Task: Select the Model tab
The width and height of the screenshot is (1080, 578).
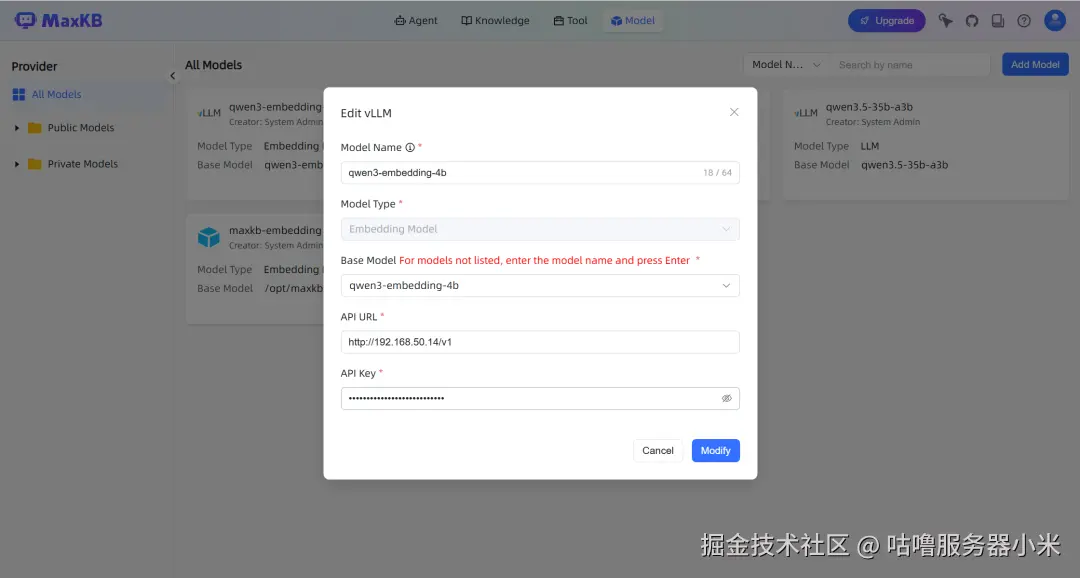Action: [x=633, y=21]
